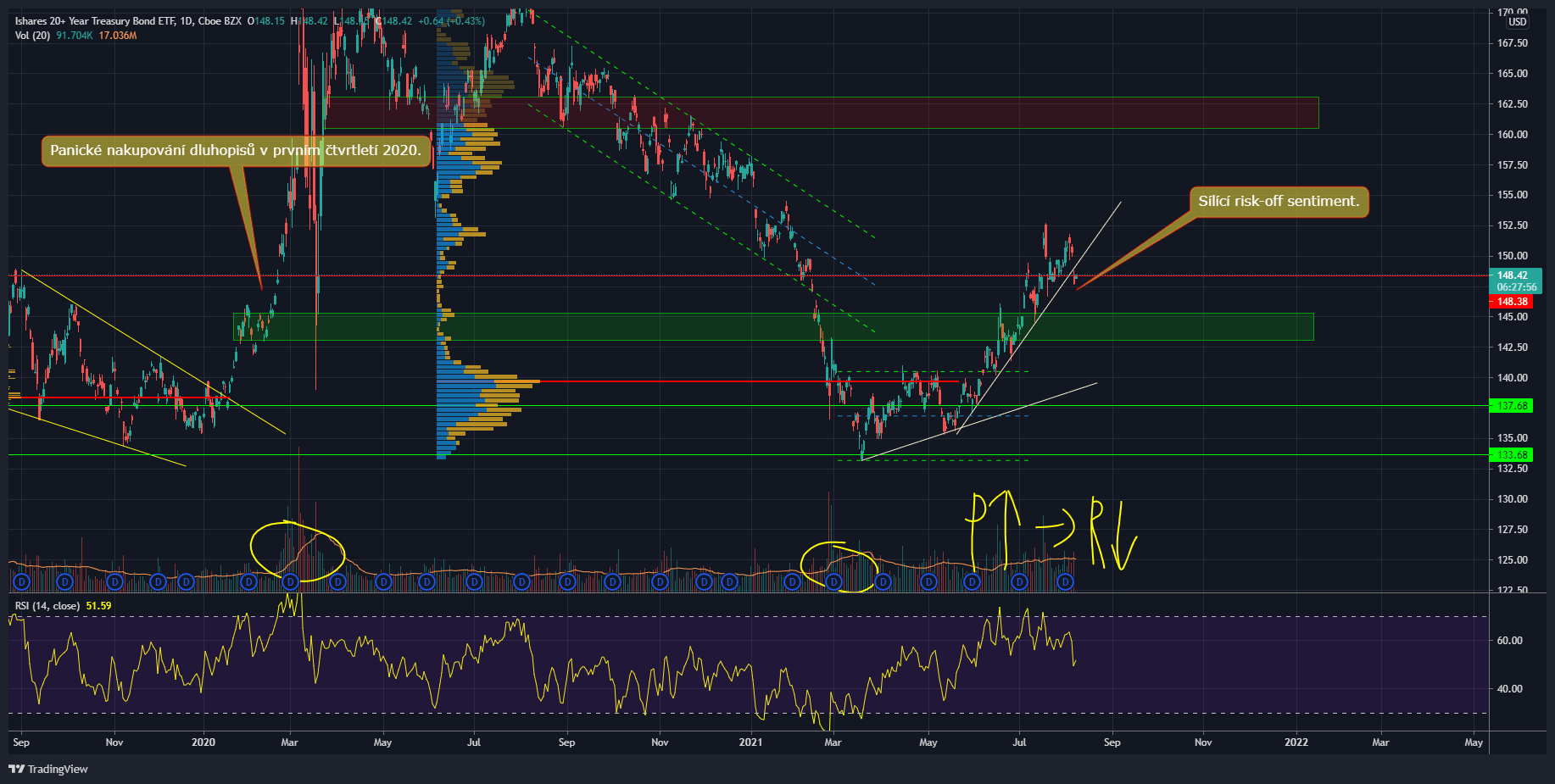Click the 2021 label on the time axis
Viewport: 1555px width, 784px height.
(x=750, y=742)
